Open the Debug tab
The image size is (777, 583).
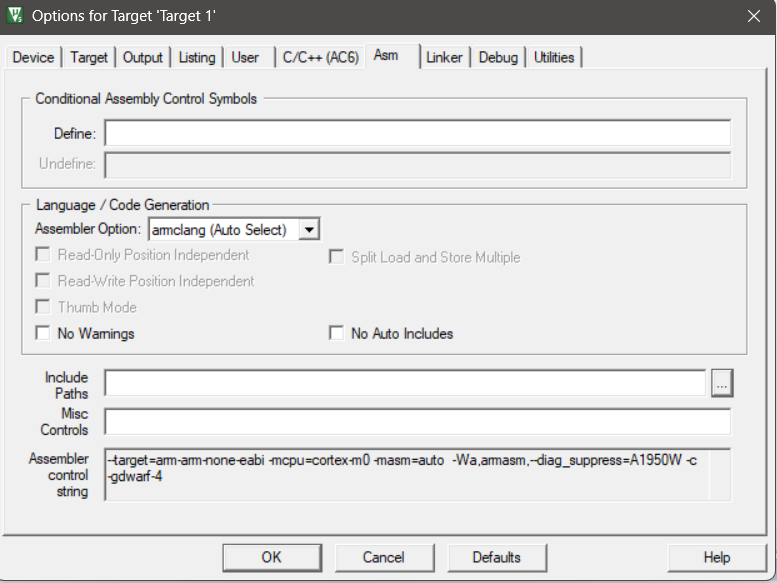click(498, 58)
